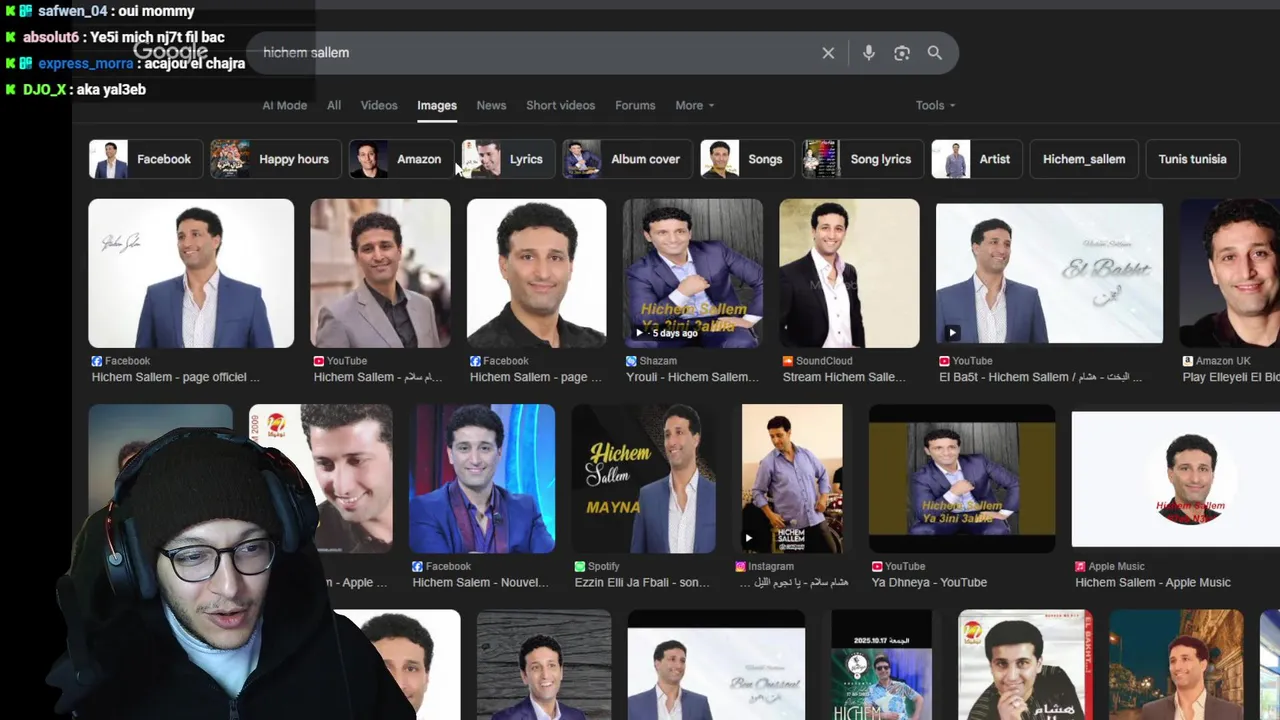
Task: Open the Short videos tab
Action: coord(560,105)
